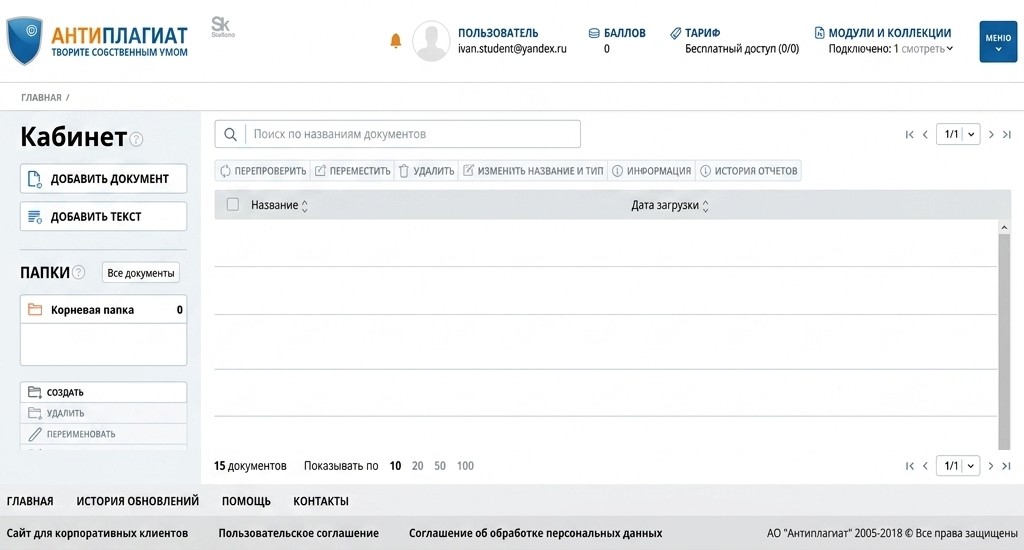
Task: Click ДОБАВИТЬ ДОКУМЕНТ button
Action: pos(103,178)
